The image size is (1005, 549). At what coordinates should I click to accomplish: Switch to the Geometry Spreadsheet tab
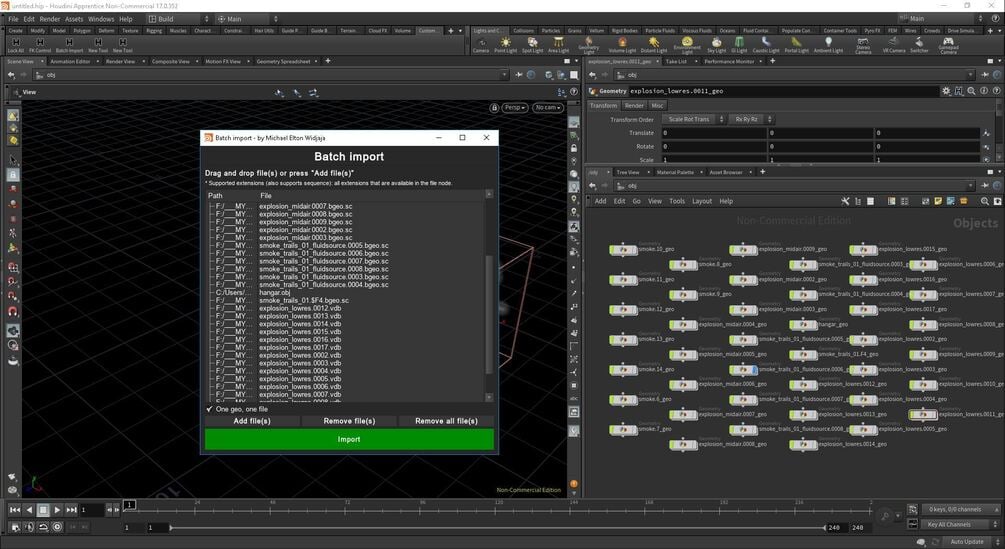[283, 61]
